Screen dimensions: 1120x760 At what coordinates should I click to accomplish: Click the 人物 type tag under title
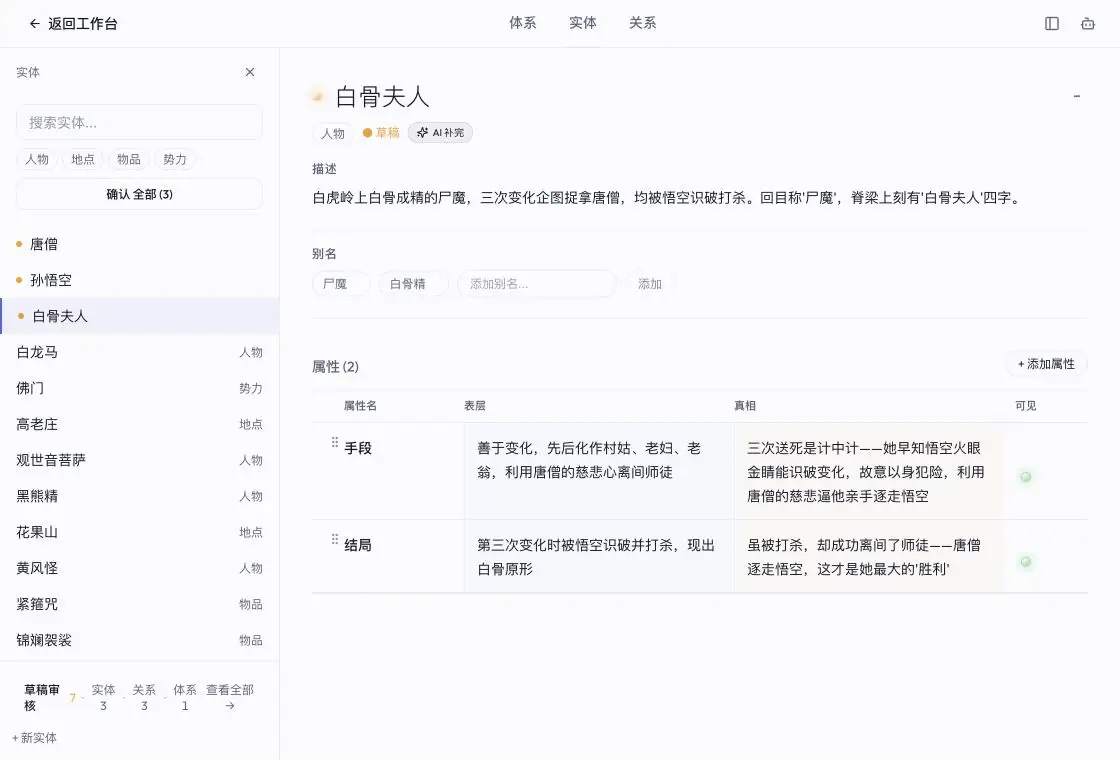(x=333, y=134)
